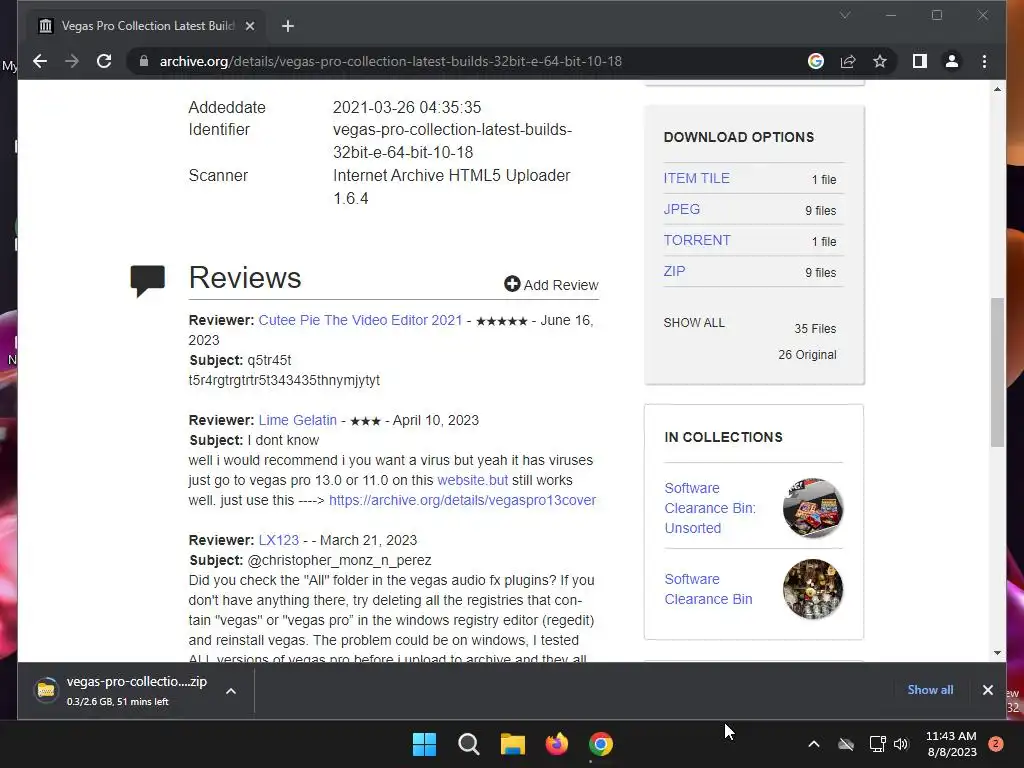Open the notification badge showing 2
The image size is (1024, 768).
pos(996,744)
